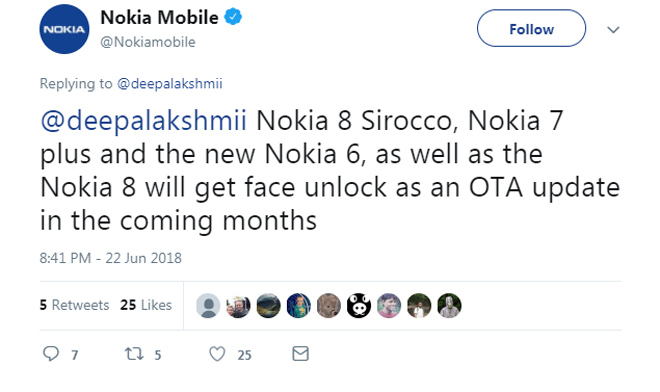660x392 pixels.
Task: Open @deepalakshmii in Replying to line
Action: (x=170, y=83)
